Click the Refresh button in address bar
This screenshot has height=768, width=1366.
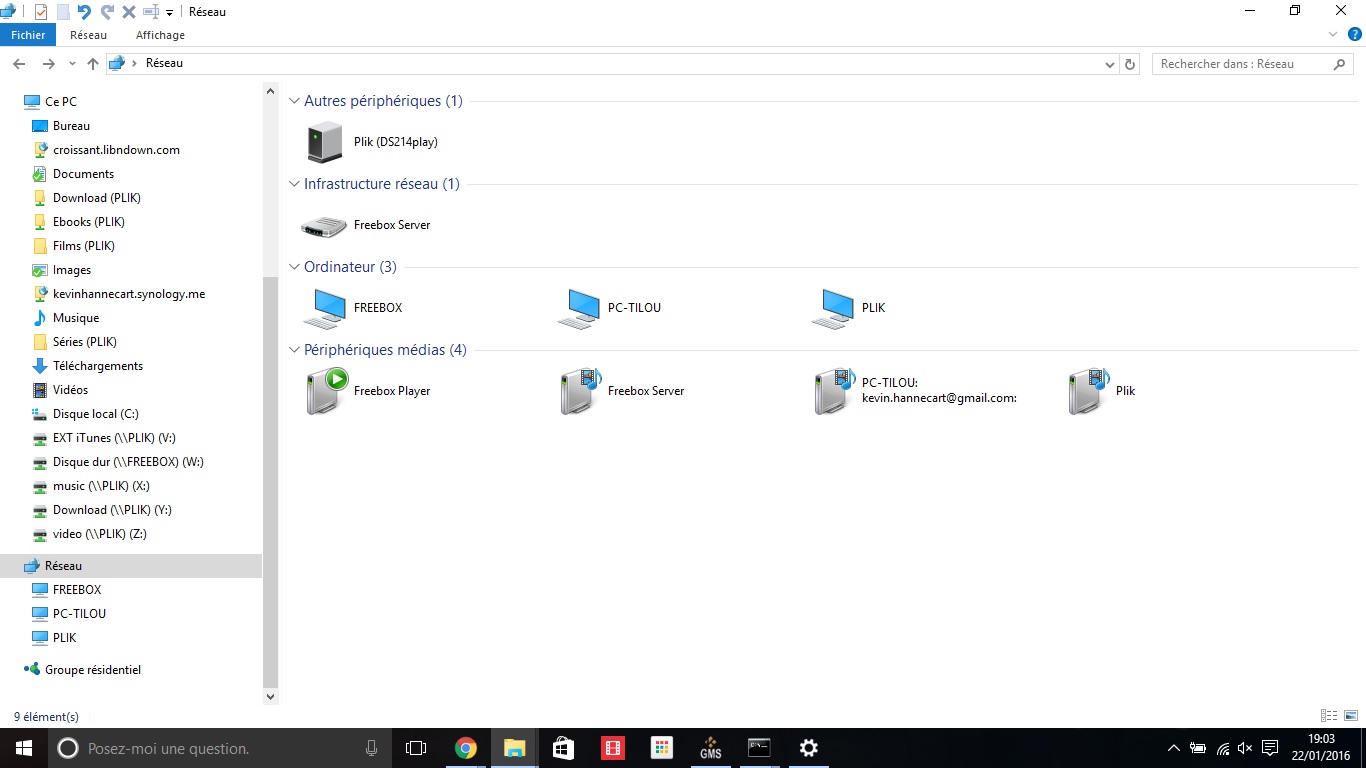1131,64
